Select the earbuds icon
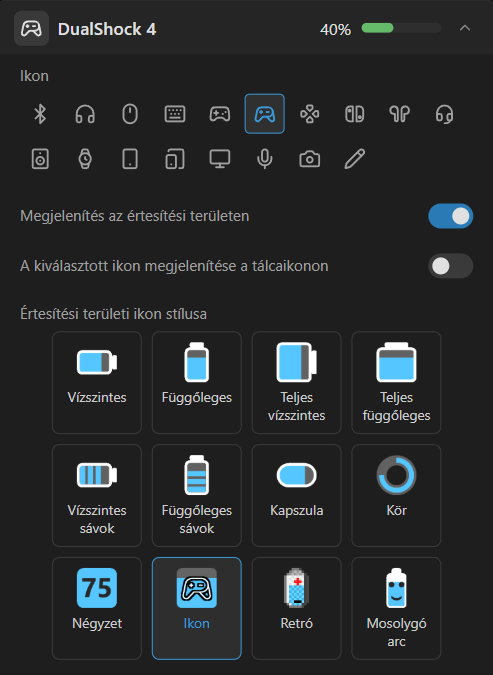493x675 pixels. 400,114
